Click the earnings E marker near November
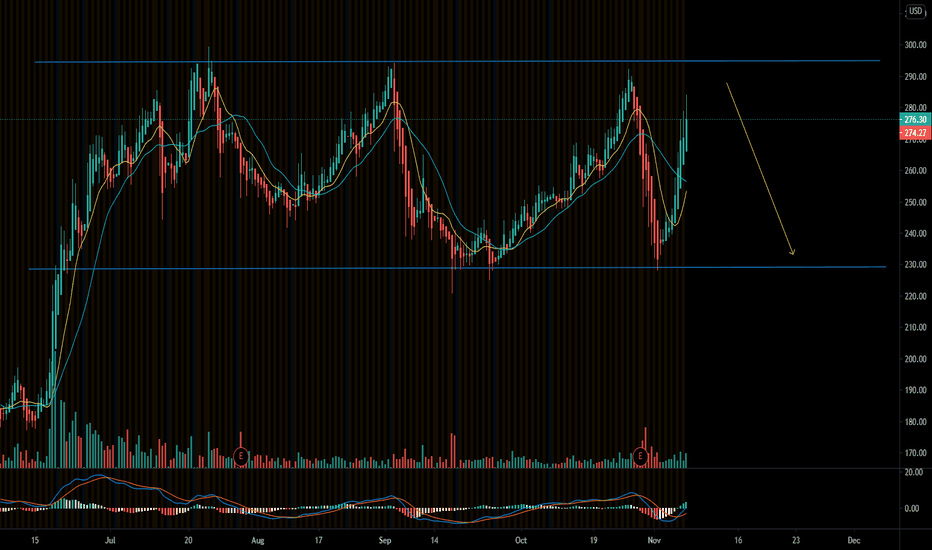932x550 pixels. (x=640, y=457)
